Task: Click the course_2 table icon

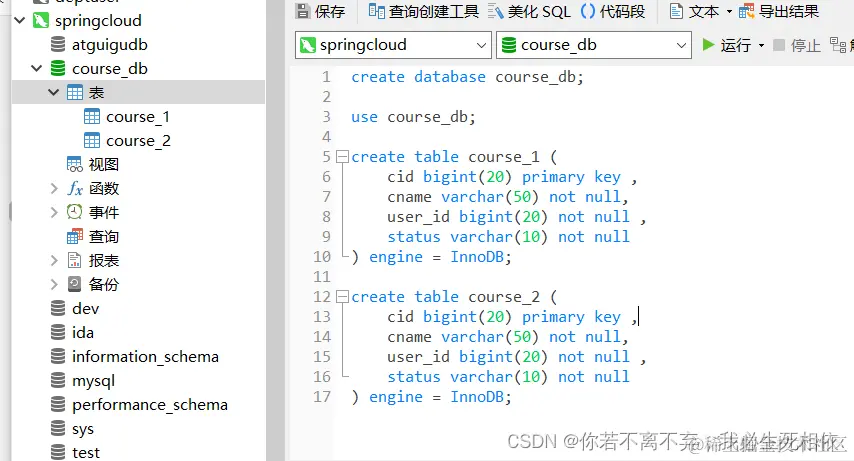Action: [92, 141]
